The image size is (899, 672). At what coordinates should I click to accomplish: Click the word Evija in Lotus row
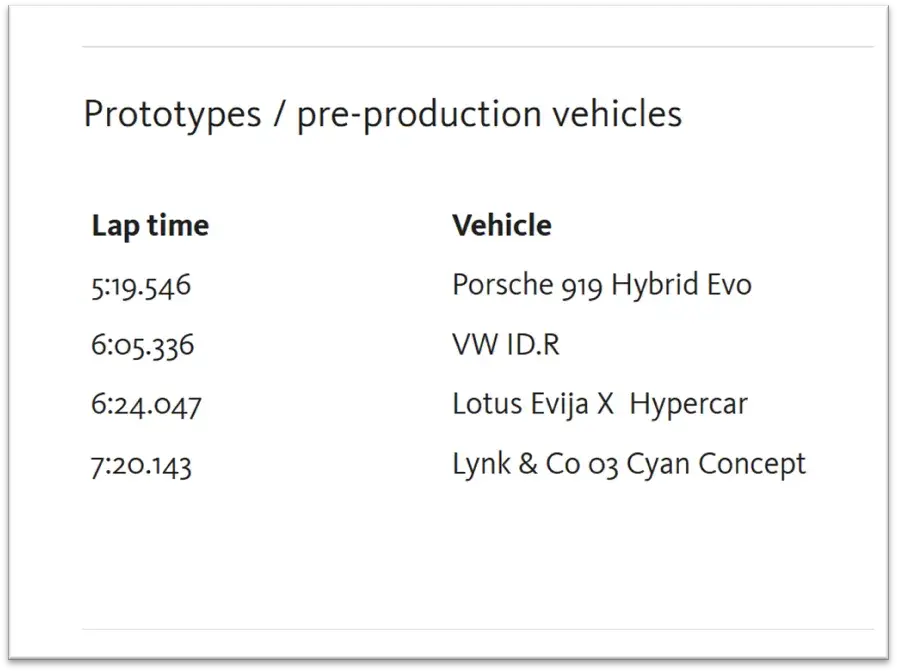click(x=559, y=405)
